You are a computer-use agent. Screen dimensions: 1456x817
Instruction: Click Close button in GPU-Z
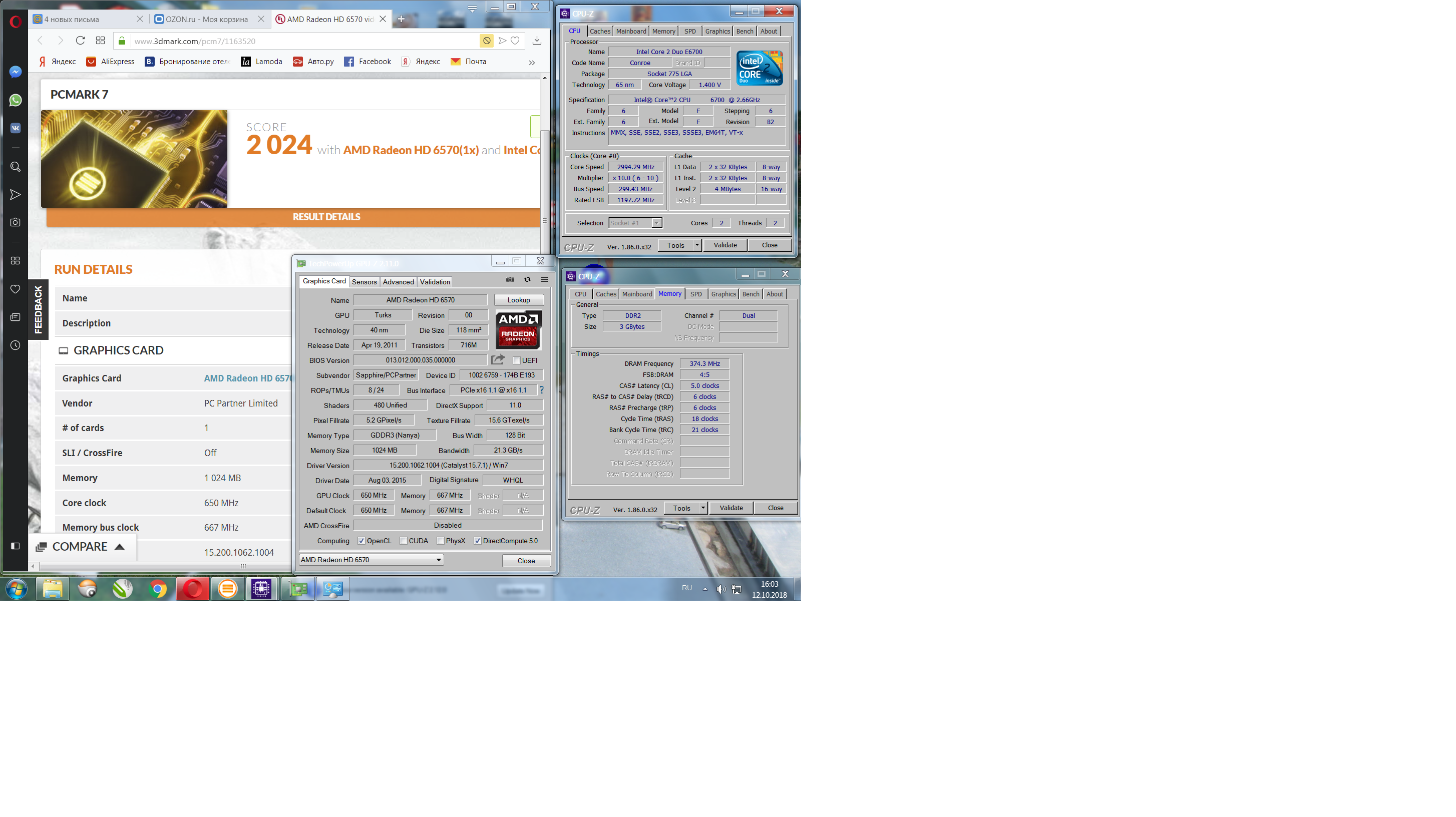tap(526, 561)
